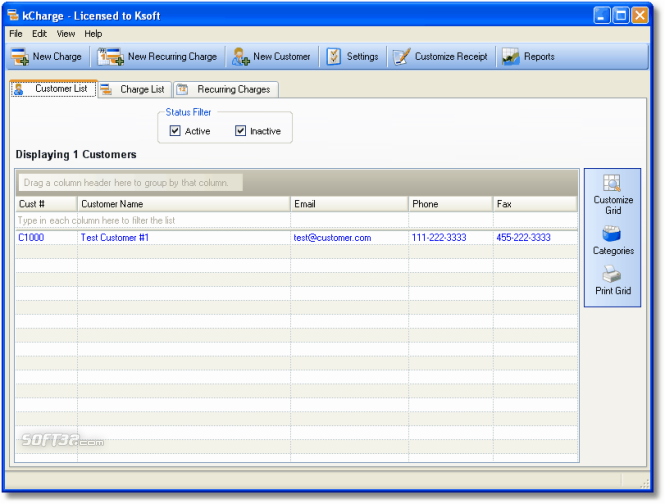Image resolution: width=665 pixels, height=504 pixels.
Task: Click the Customer List tab icon
Action: 19,89
